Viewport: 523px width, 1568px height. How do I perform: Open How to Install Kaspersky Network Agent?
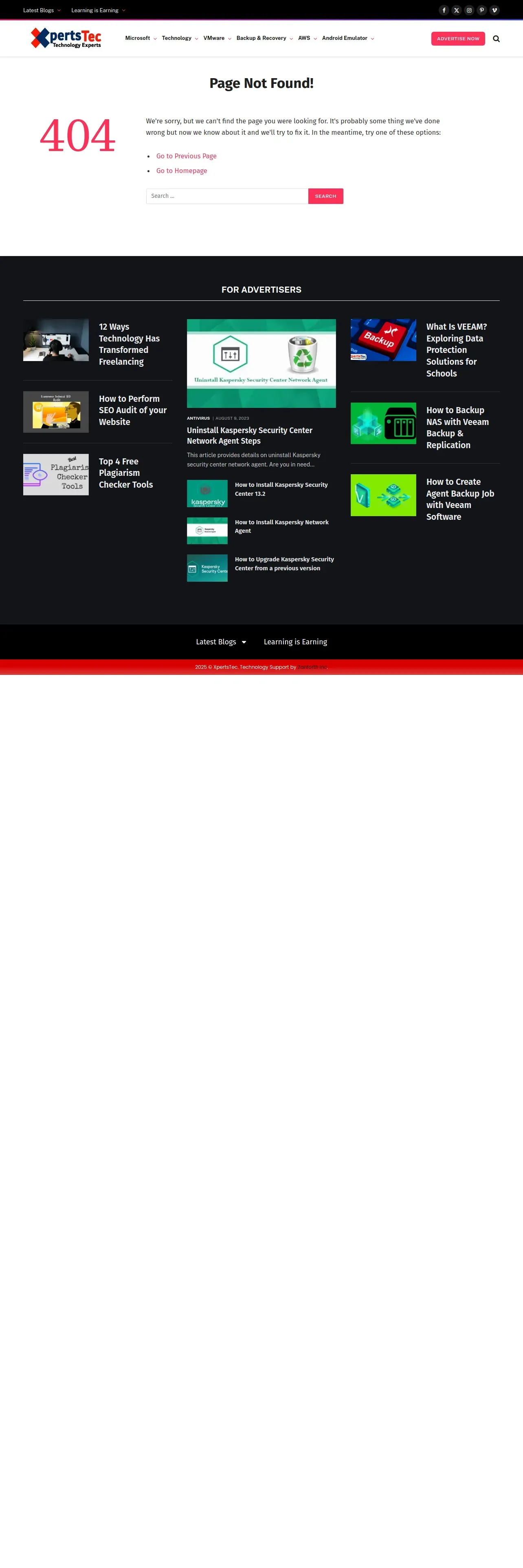[x=282, y=526]
